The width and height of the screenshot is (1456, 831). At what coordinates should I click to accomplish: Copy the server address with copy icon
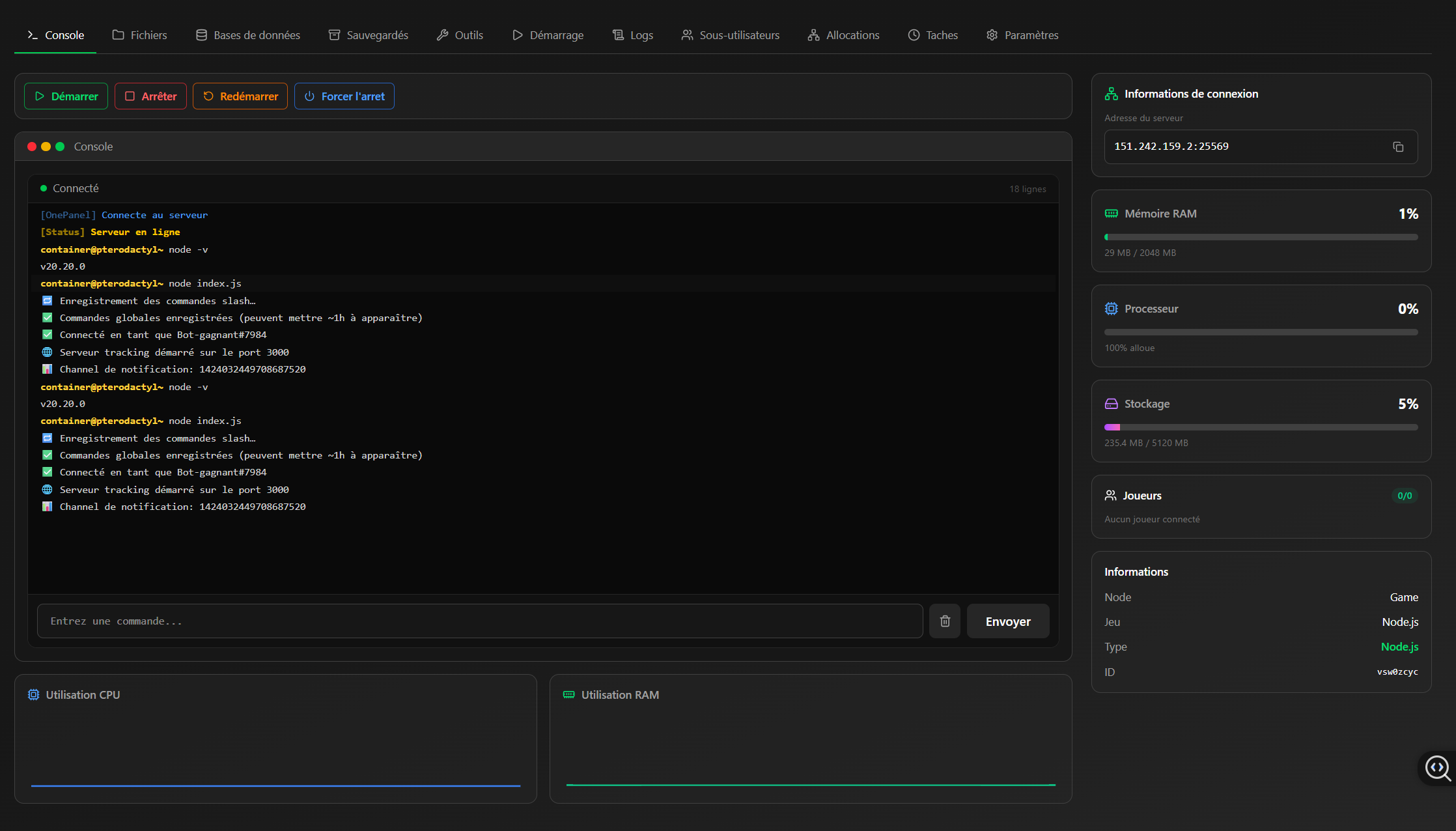tap(1398, 147)
